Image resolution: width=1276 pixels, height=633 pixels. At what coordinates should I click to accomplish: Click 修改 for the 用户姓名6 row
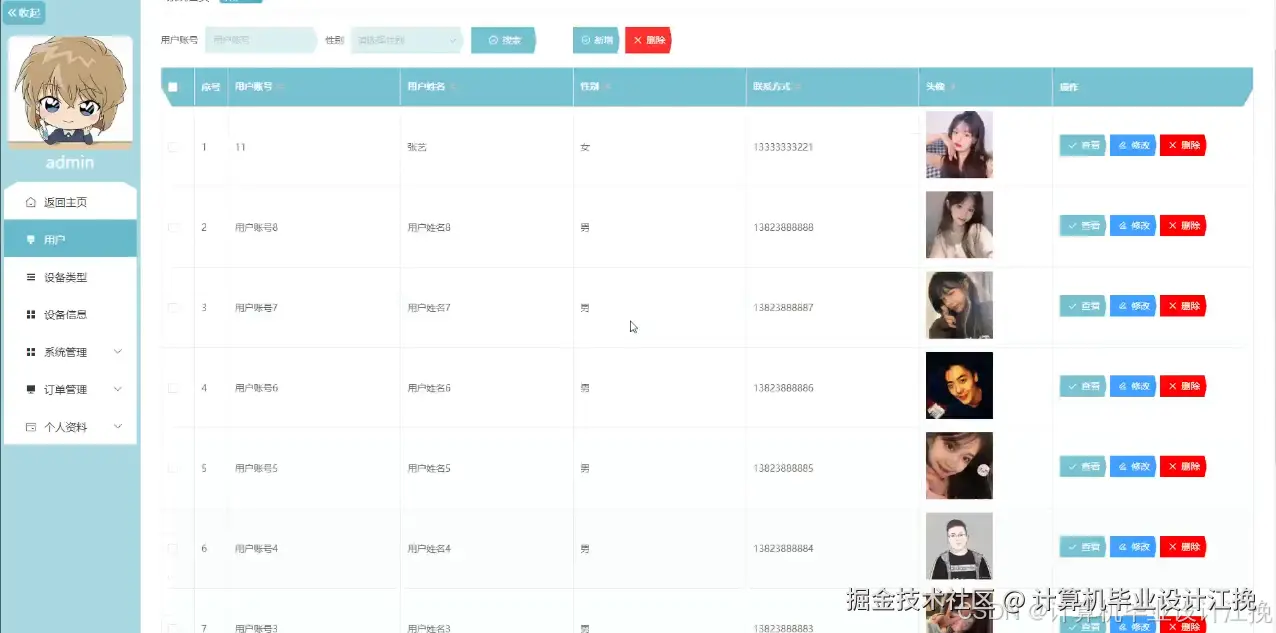(x=1133, y=385)
